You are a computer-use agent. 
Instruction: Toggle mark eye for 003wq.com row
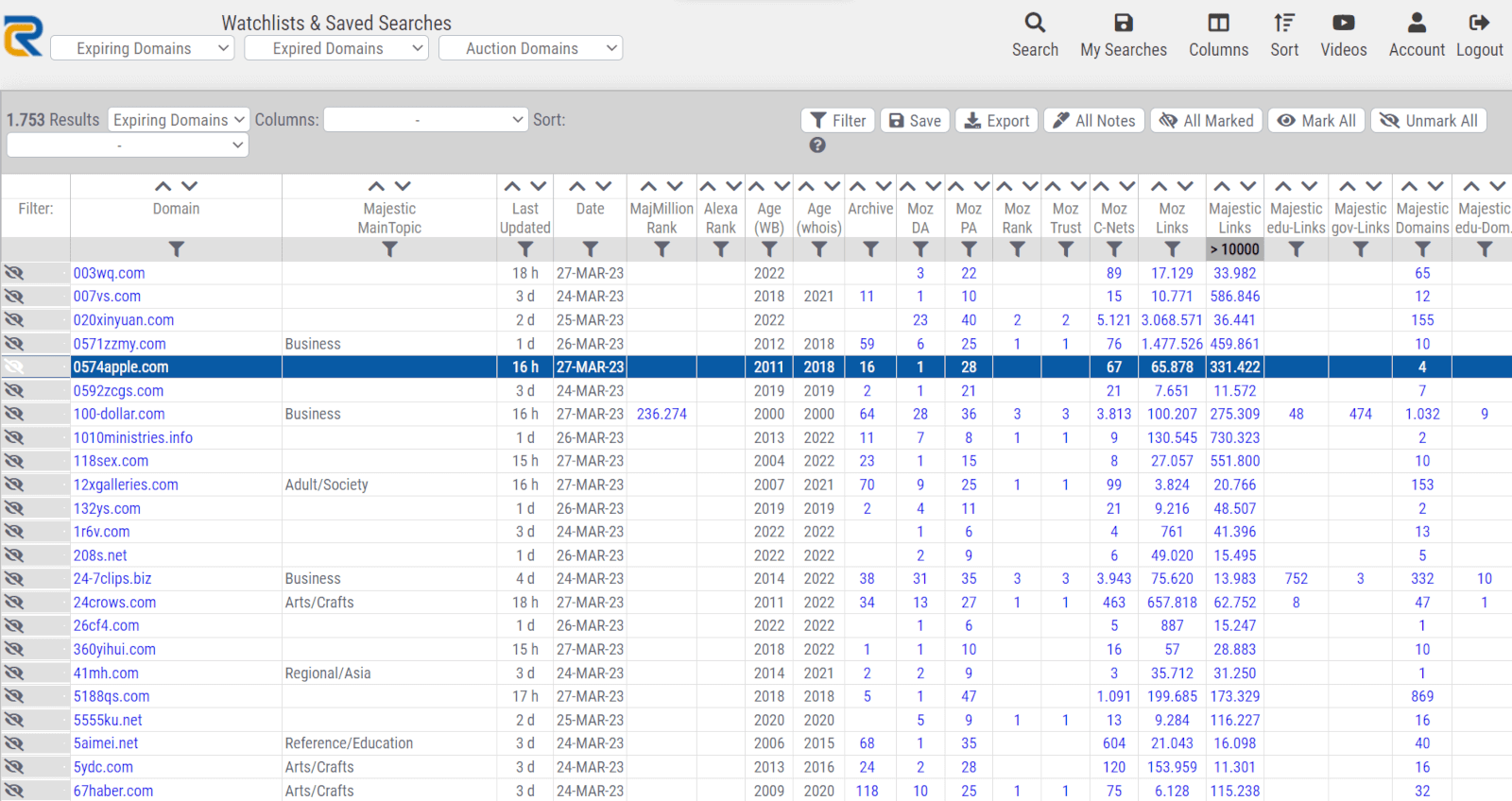pos(14,273)
